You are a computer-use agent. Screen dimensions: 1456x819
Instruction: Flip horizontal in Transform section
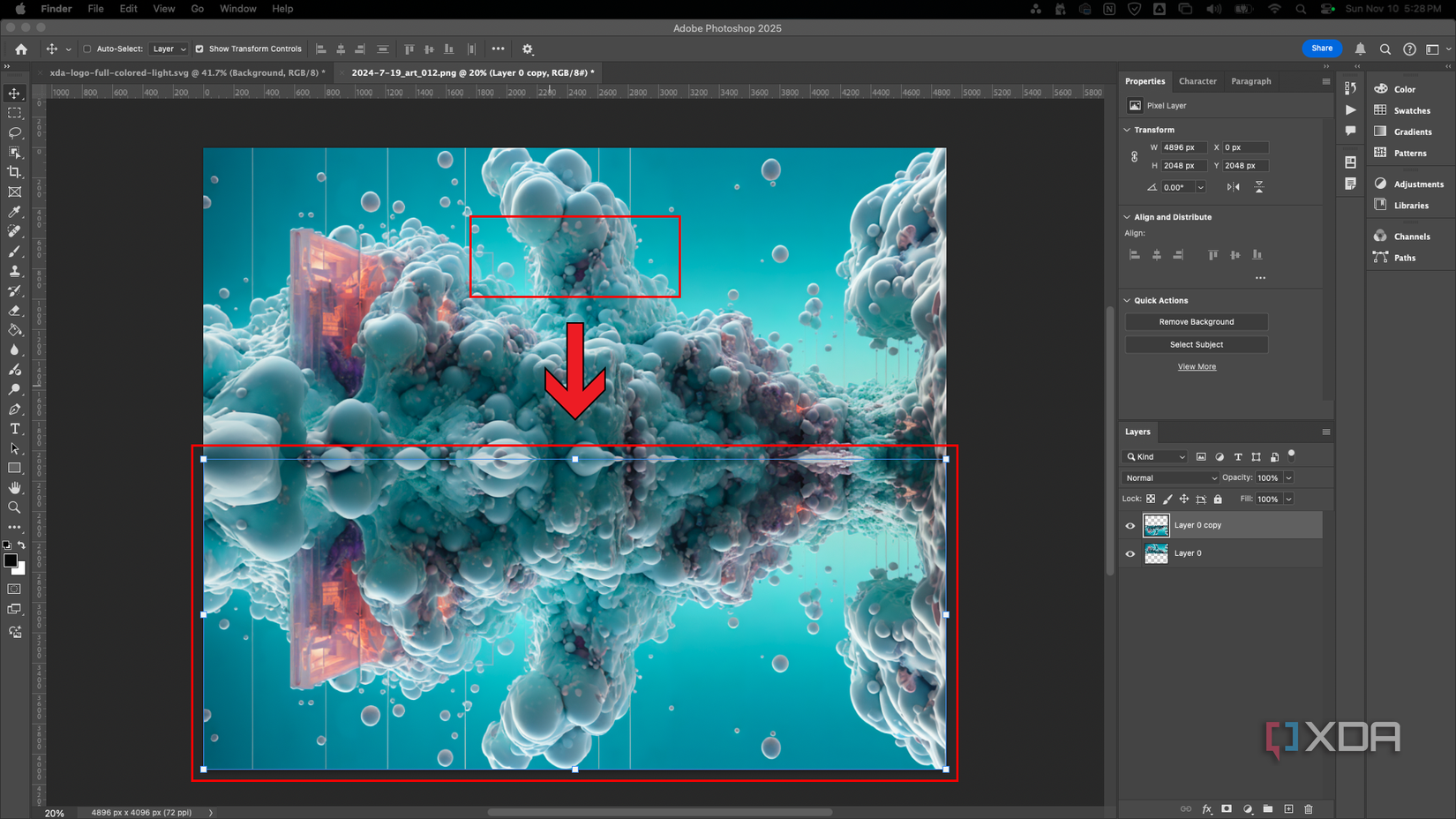[1233, 187]
